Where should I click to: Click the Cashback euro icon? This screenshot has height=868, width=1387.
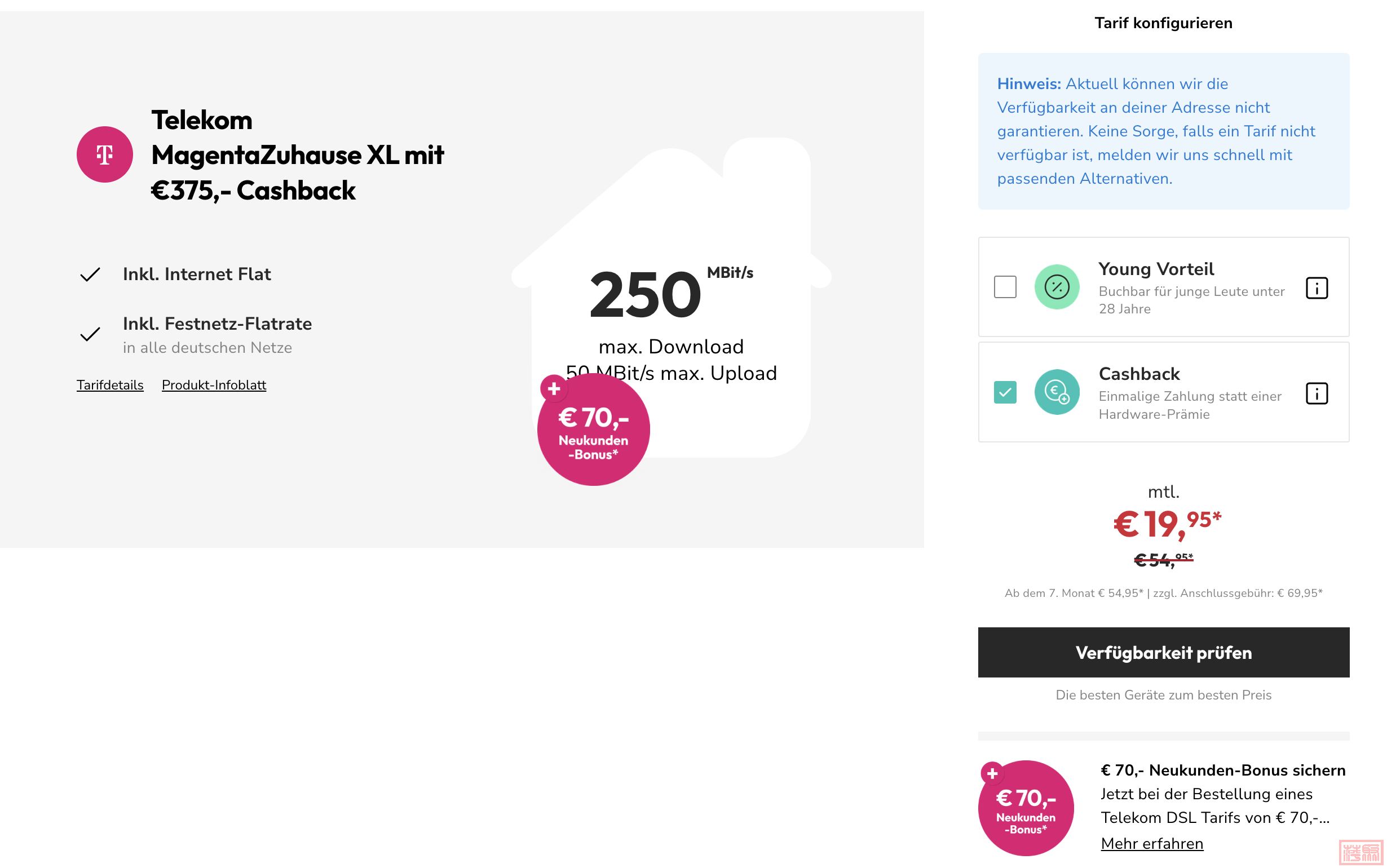[x=1057, y=392]
